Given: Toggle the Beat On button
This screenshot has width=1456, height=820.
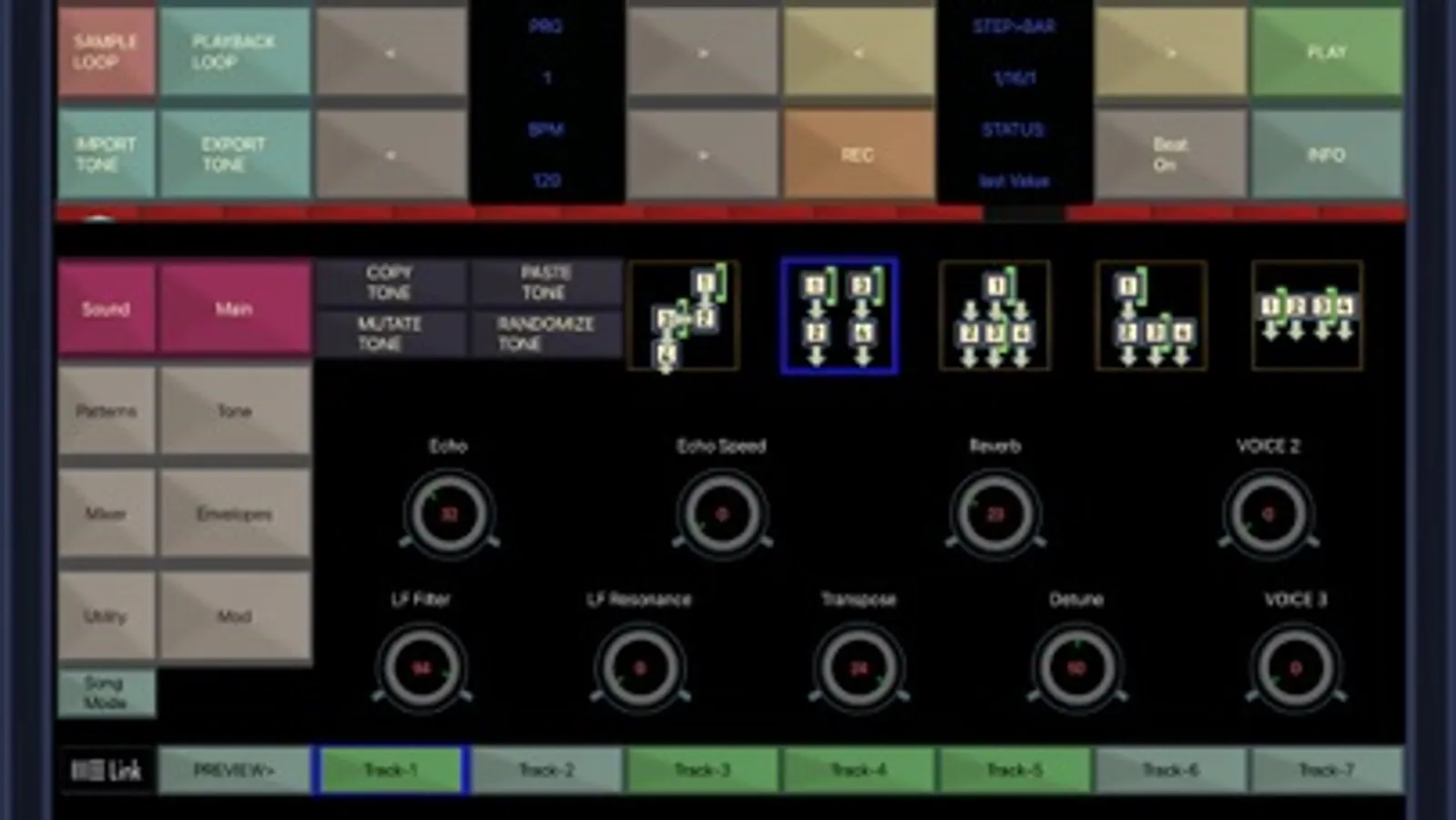Looking at the screenshot, I should [1170, 154].
